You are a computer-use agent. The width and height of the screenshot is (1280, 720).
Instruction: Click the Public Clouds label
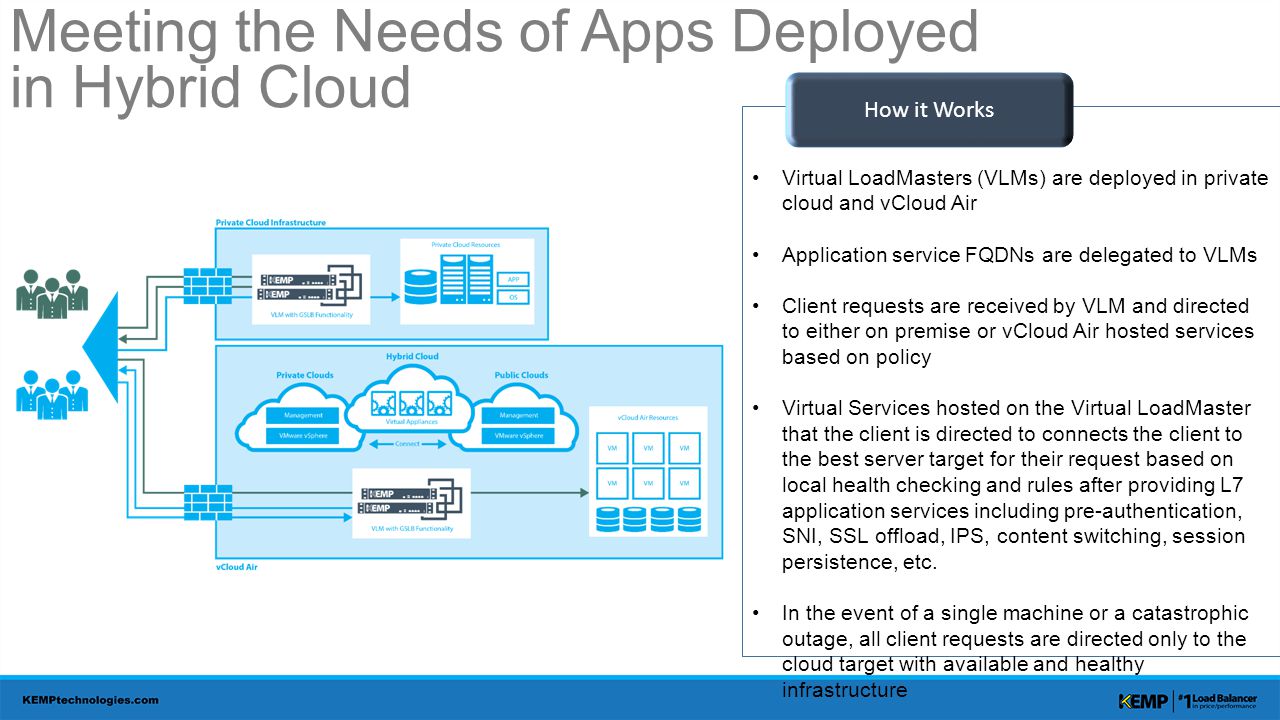click(521, 375)
